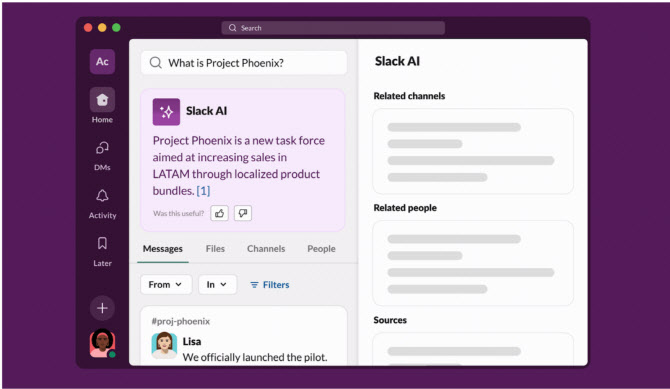Open the Home sidebar icon
Screen dimensions: 670x389
coord(102,100)
